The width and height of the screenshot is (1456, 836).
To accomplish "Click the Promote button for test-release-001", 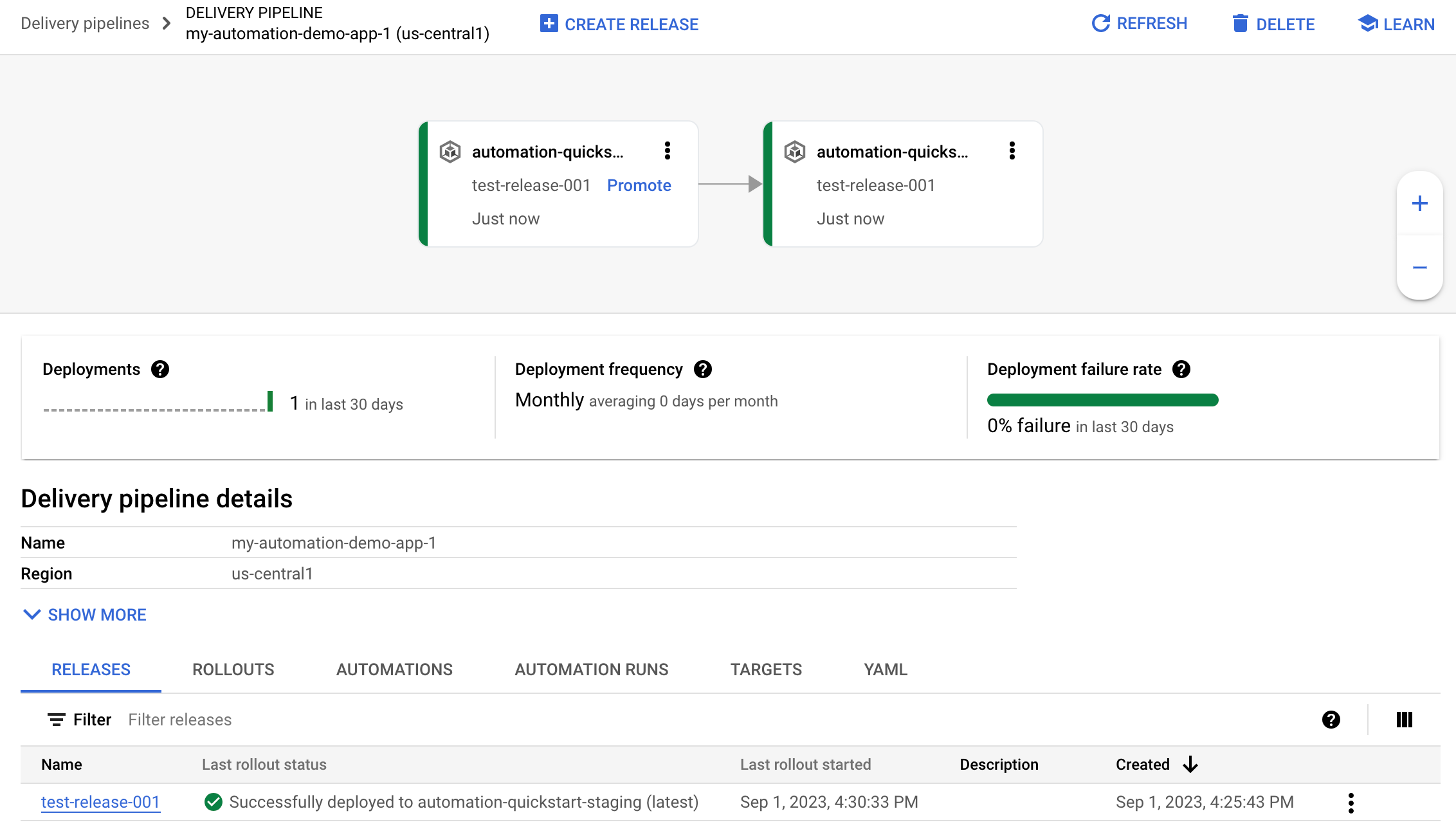I will (638, 184).
